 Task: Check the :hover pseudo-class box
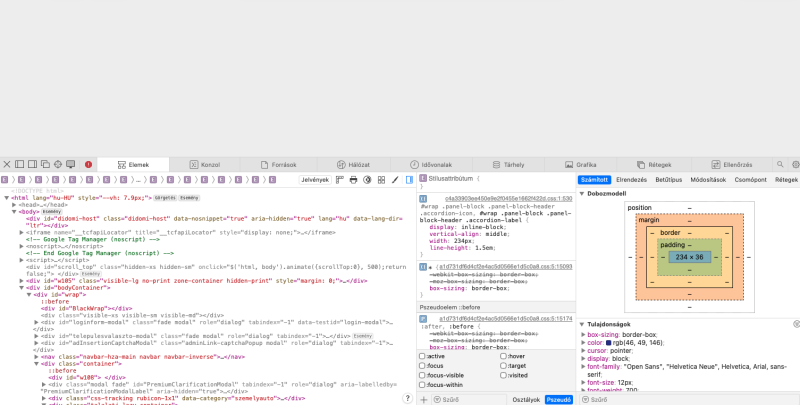pos(503,356)
